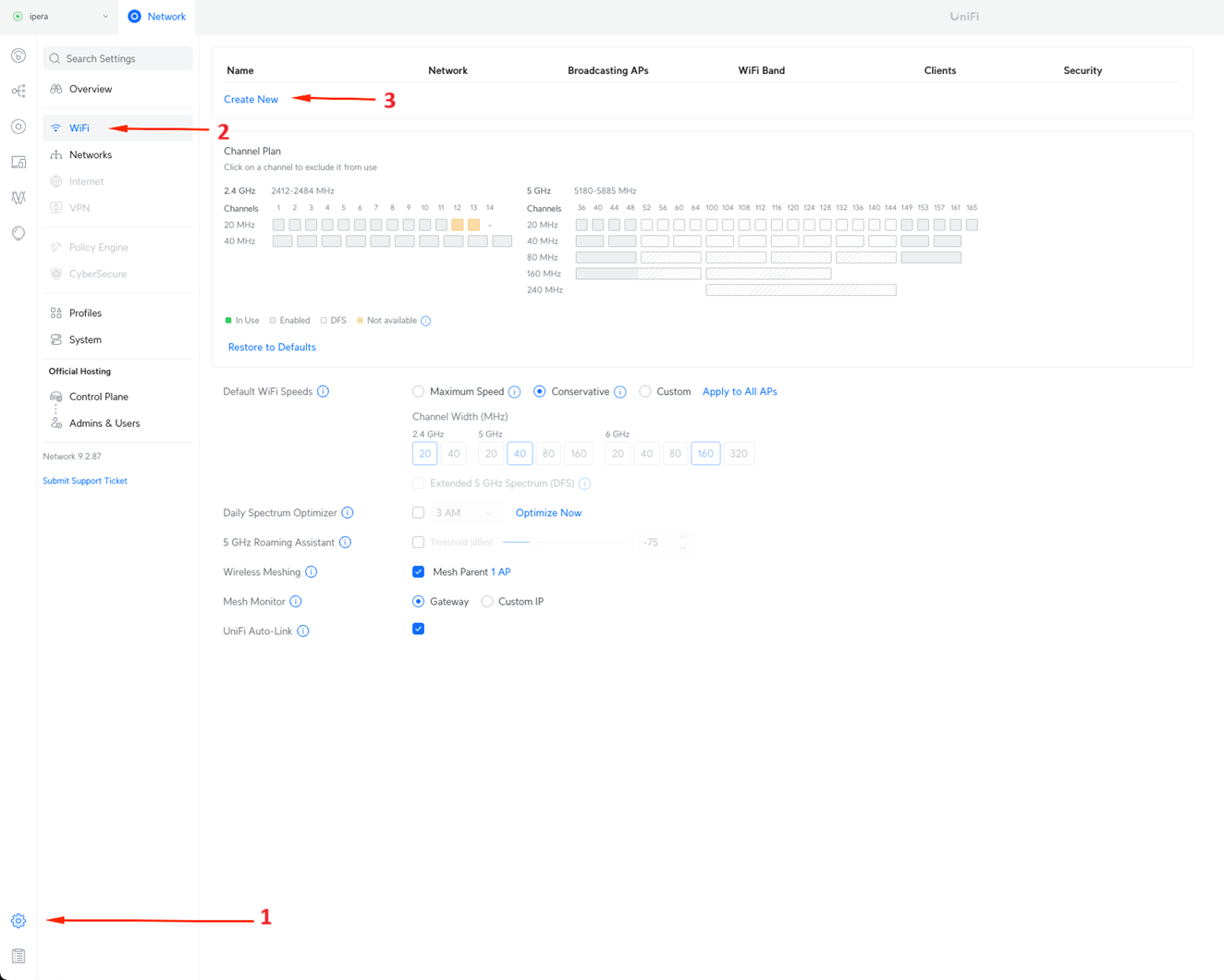Click the Create New WiFi link
The image size is (1224, 980).
click(251, 98)
